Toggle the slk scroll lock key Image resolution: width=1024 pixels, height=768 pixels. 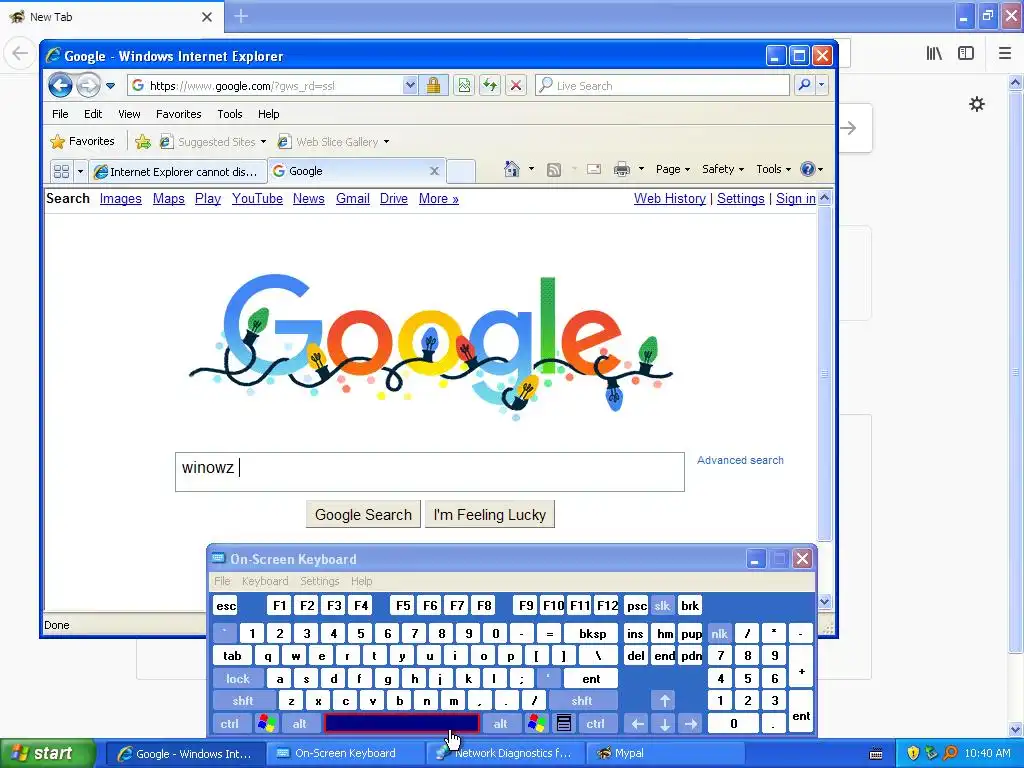click(662, 605)
